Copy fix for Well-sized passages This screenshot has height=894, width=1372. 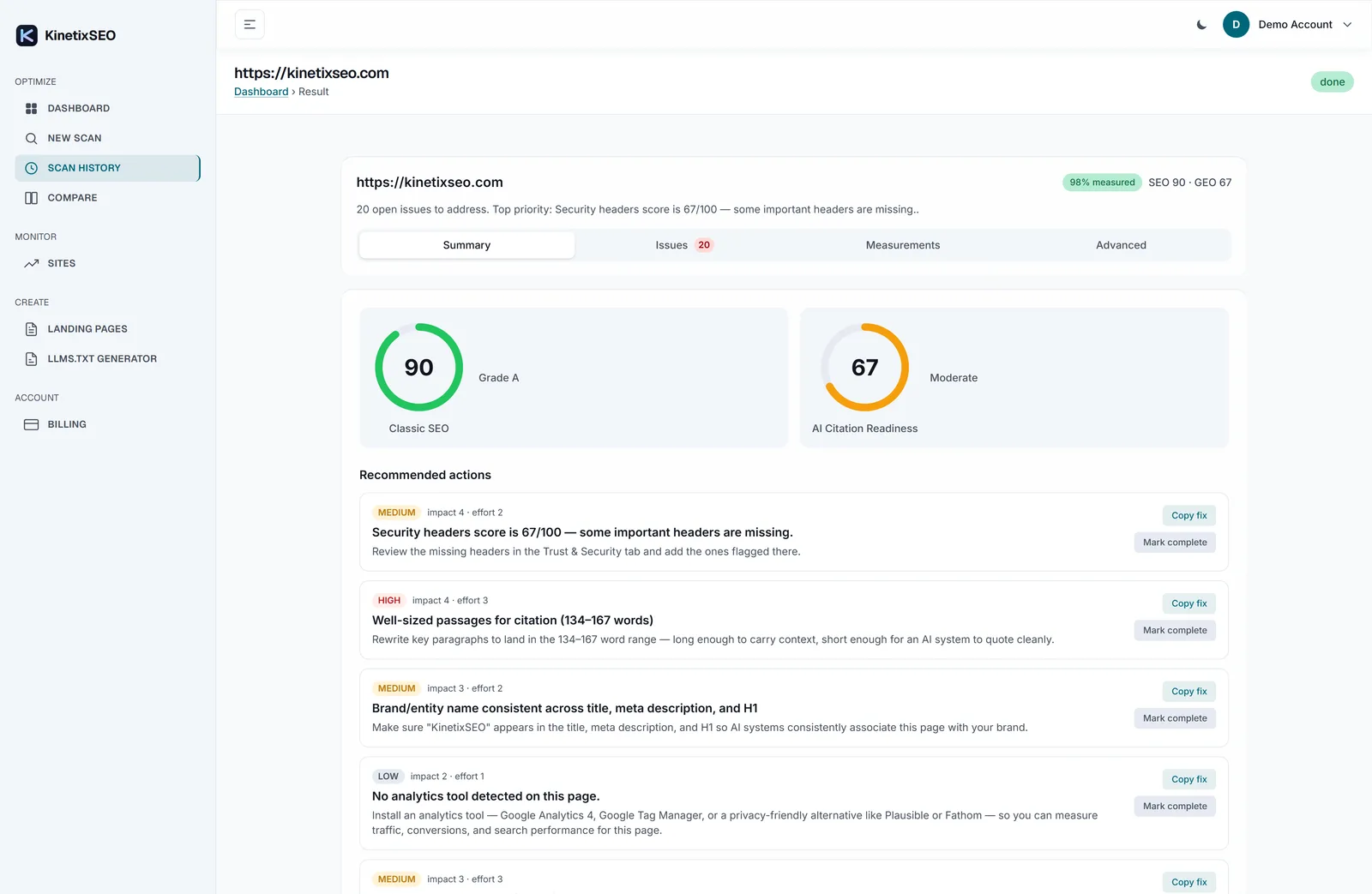click(1188, 603)
